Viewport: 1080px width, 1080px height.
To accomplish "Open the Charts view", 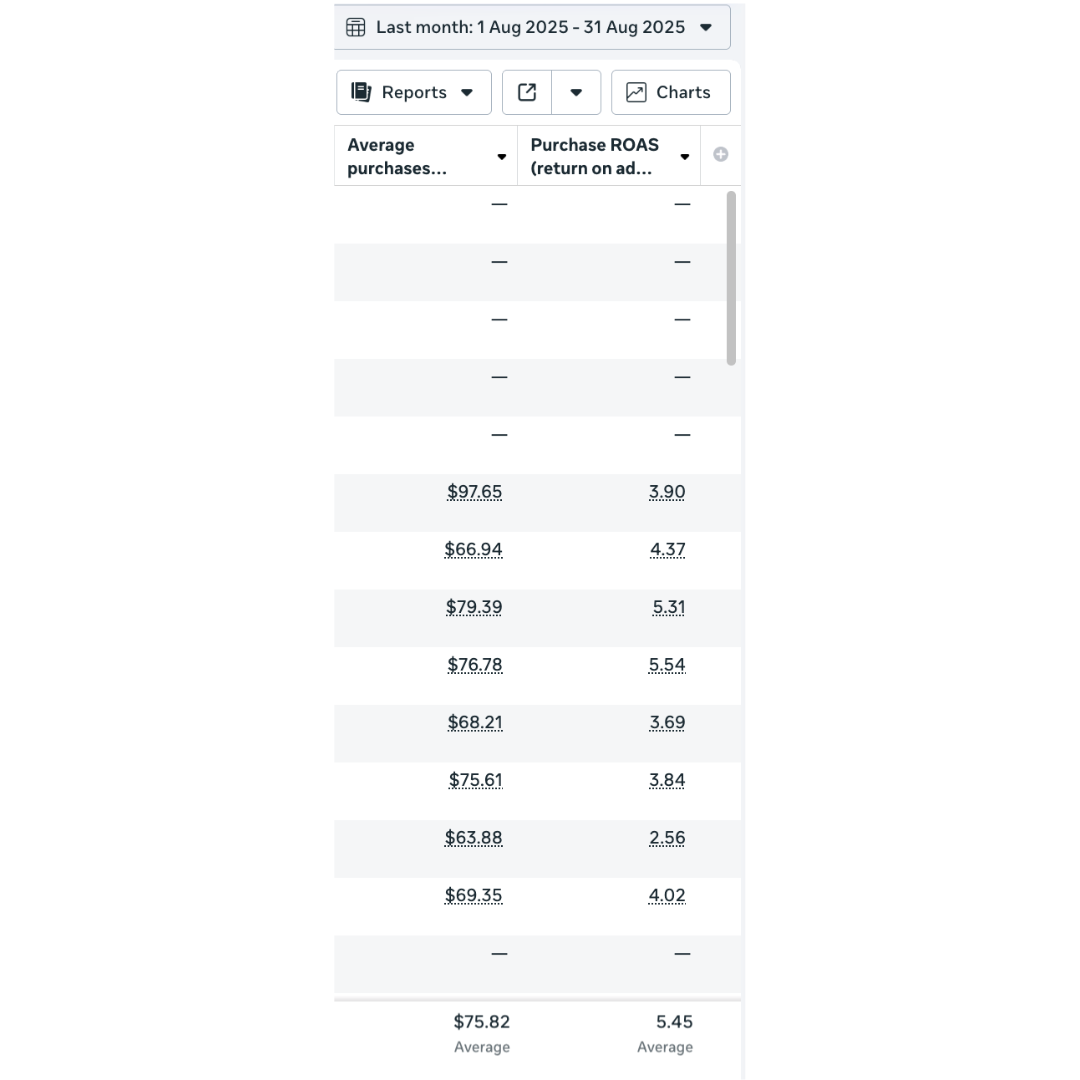I will 671,92.
